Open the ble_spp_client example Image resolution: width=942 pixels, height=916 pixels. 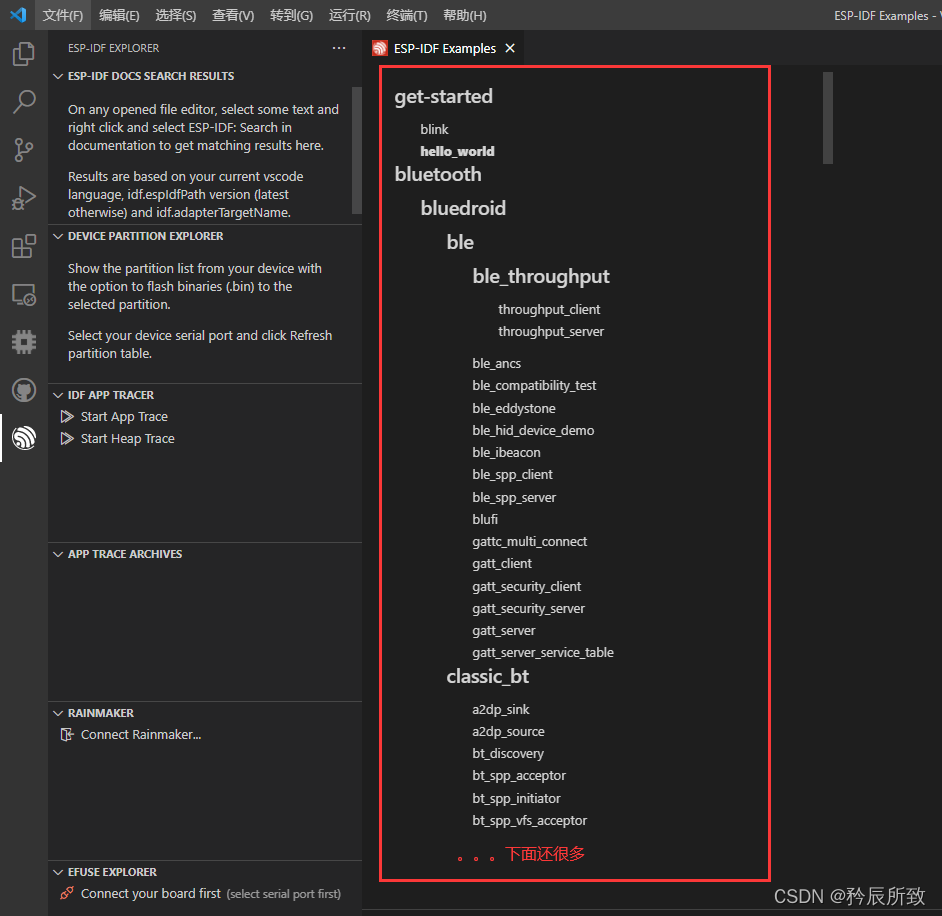[x=512, y=475]
